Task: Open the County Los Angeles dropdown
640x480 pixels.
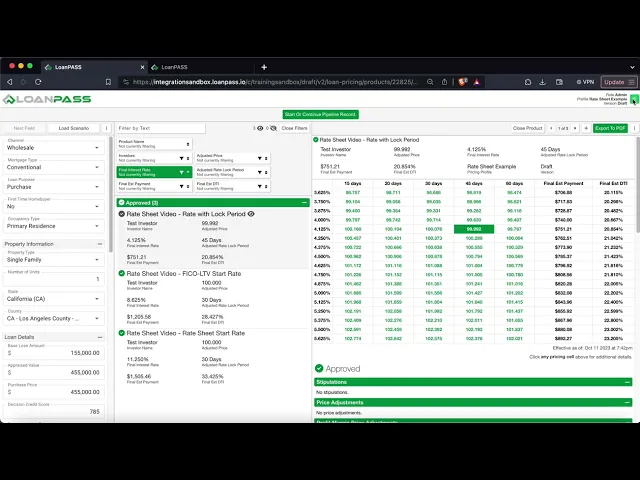Action: (x=53, y=318)
